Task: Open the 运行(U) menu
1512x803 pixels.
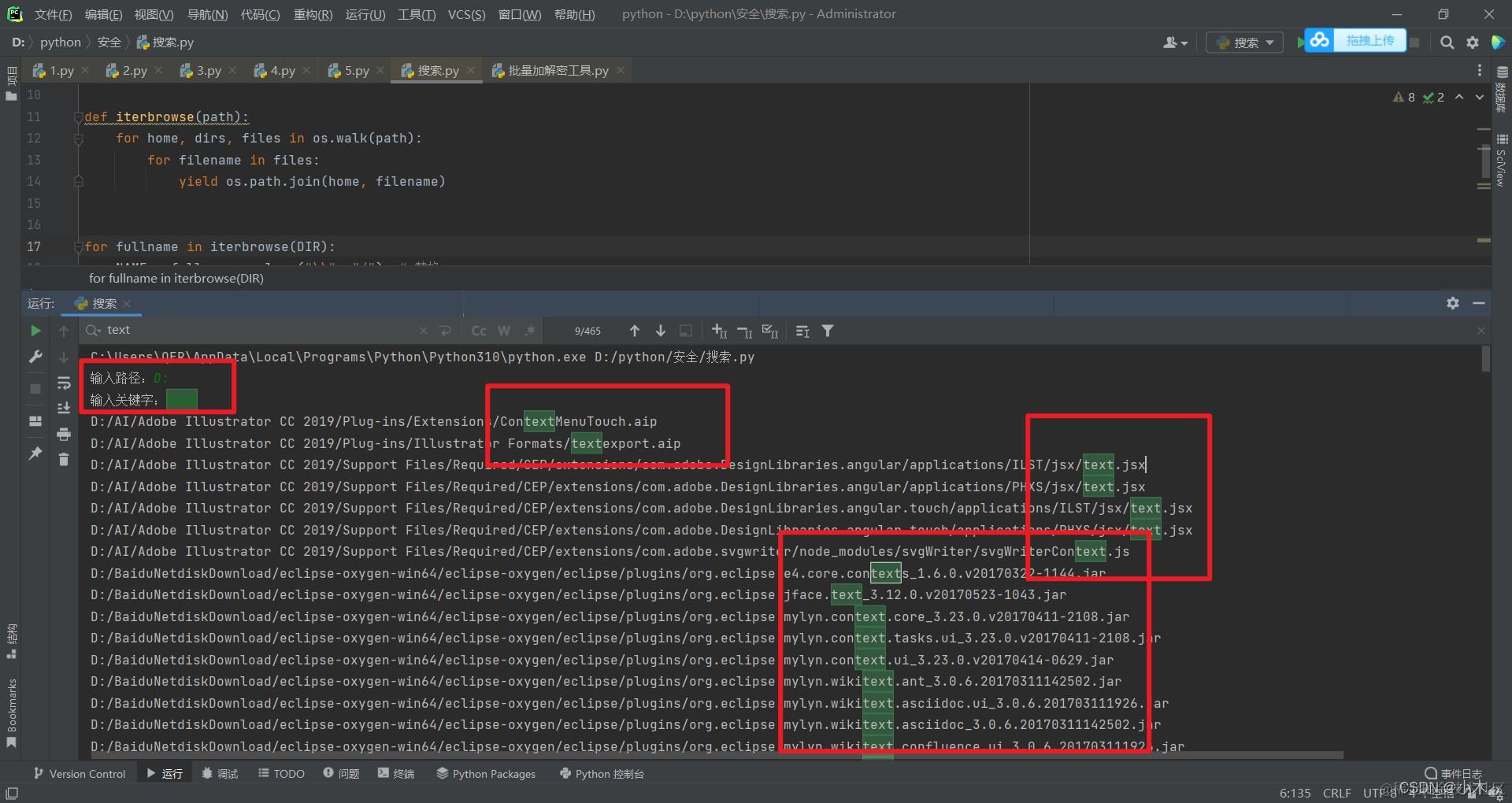Action: pyautogui.click(x=365, y=14)
